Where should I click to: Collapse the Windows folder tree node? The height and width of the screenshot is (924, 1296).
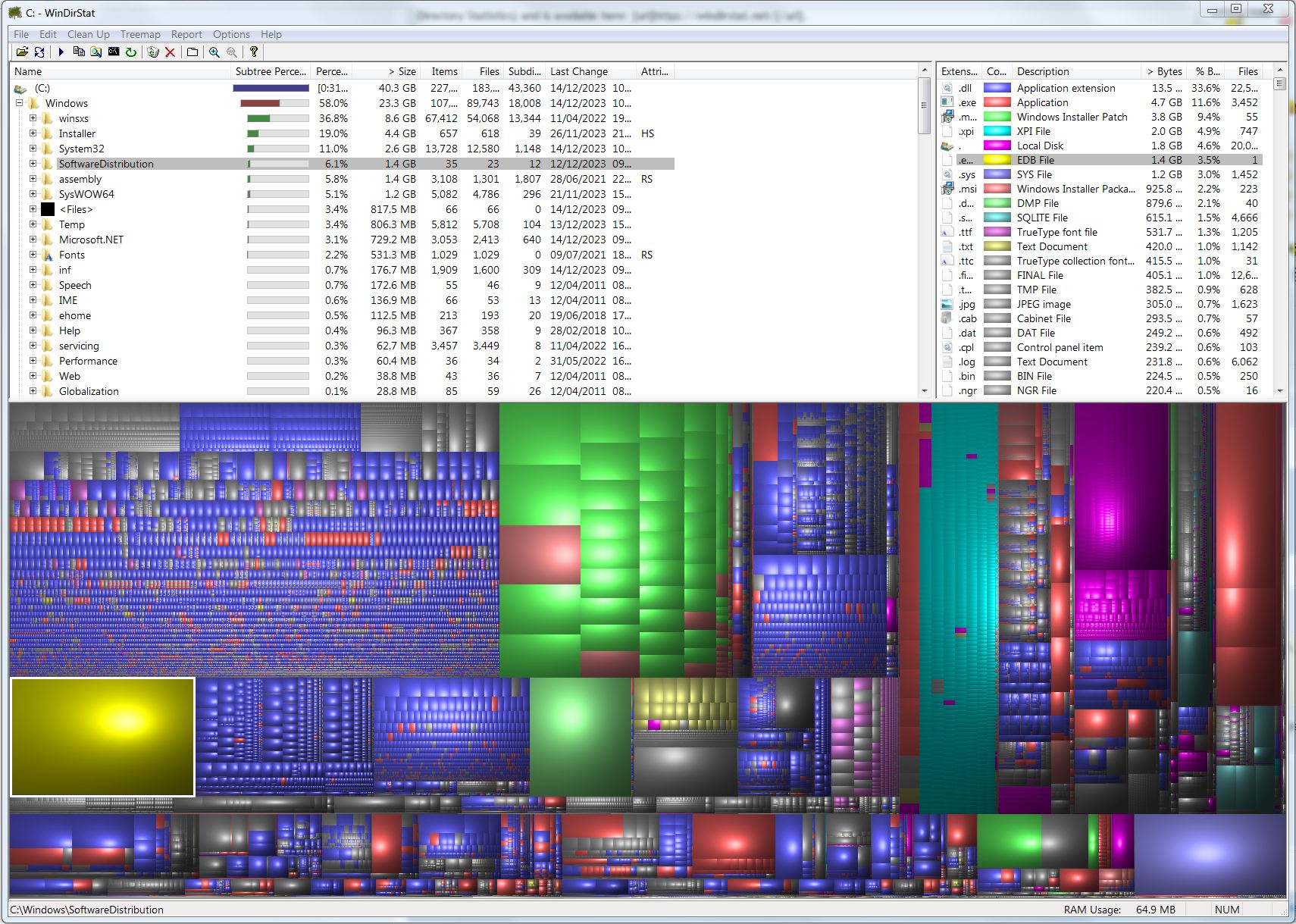click(x=20, y=103)
